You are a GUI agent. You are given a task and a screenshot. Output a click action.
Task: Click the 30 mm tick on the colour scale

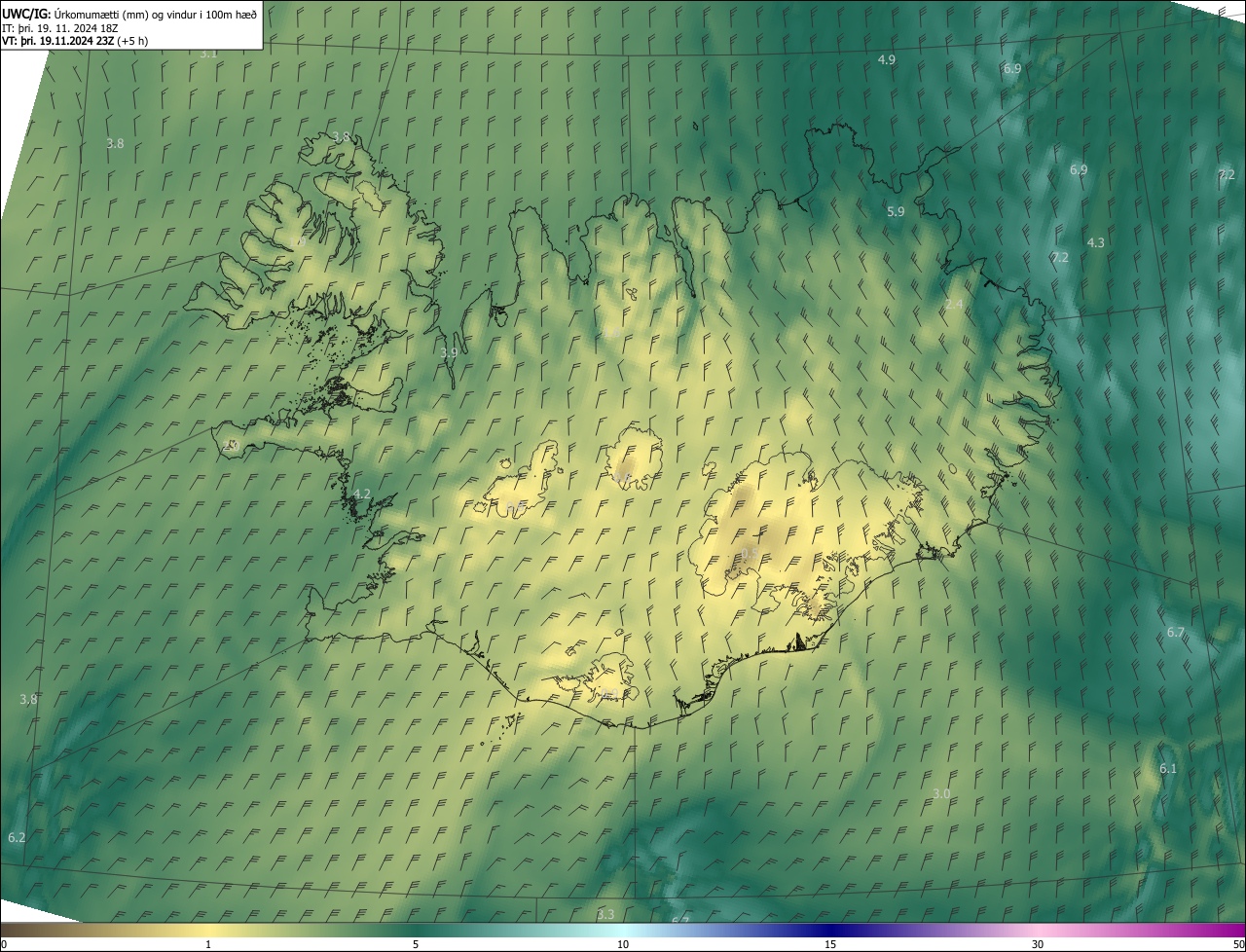click(1038, 944)
